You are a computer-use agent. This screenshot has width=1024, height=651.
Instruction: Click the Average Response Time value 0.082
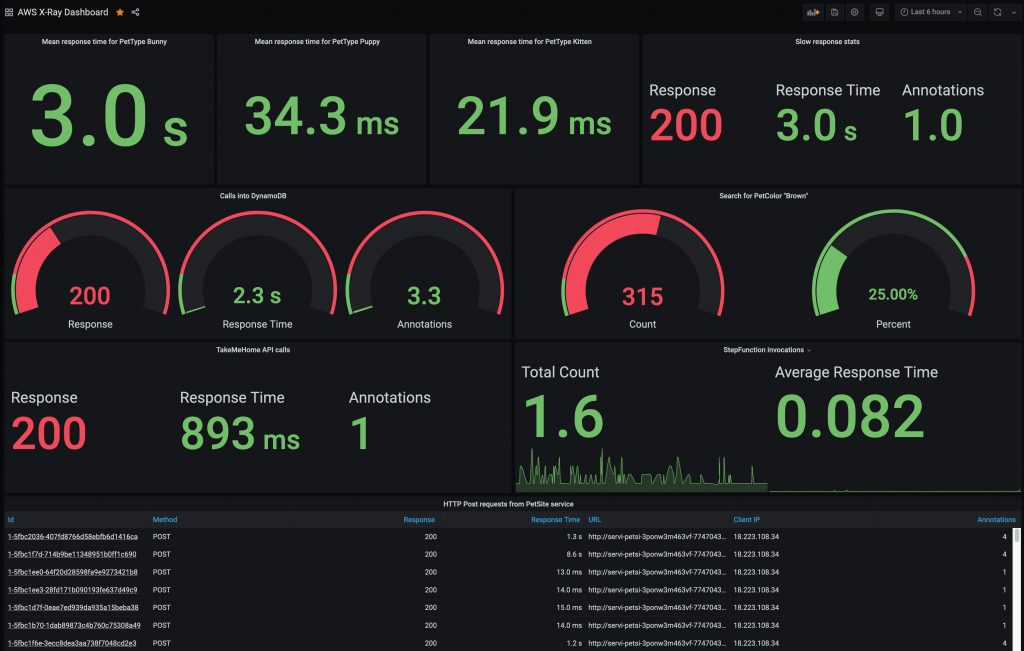(x=850, y=417)
